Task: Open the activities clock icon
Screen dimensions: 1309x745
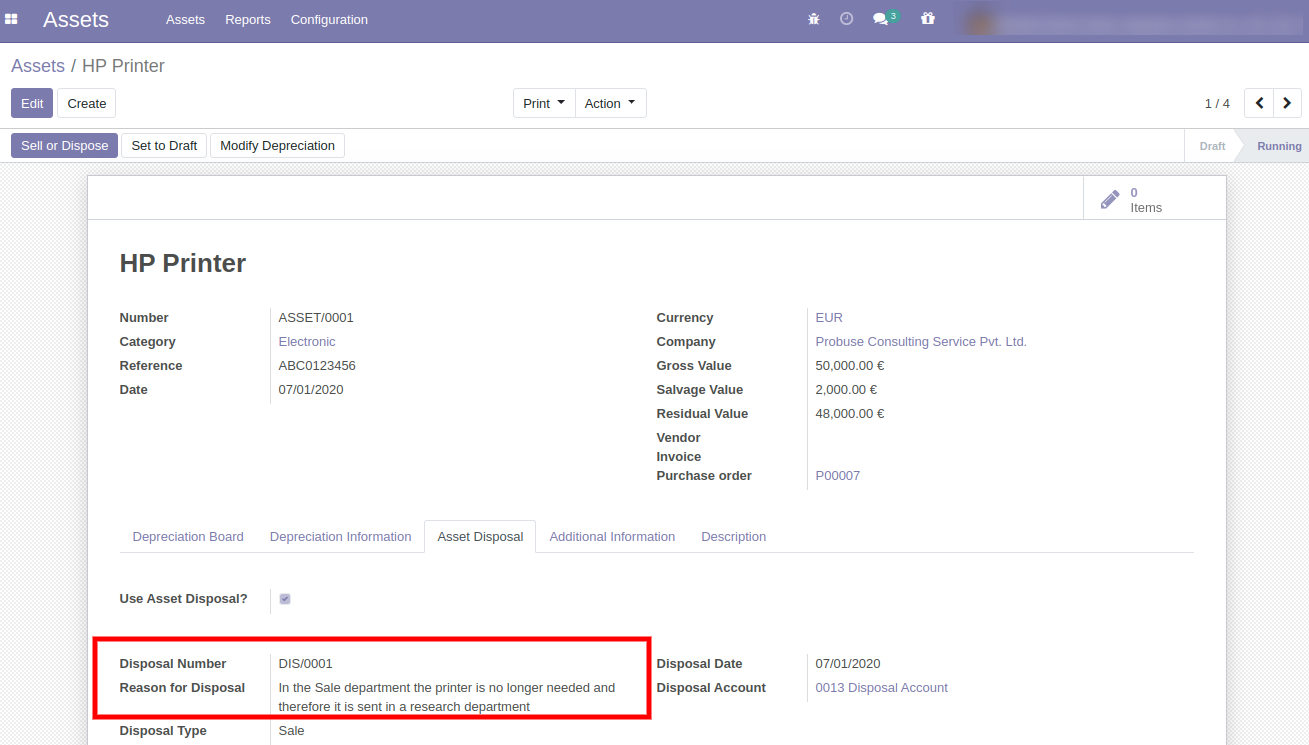Action: (846, 19)
